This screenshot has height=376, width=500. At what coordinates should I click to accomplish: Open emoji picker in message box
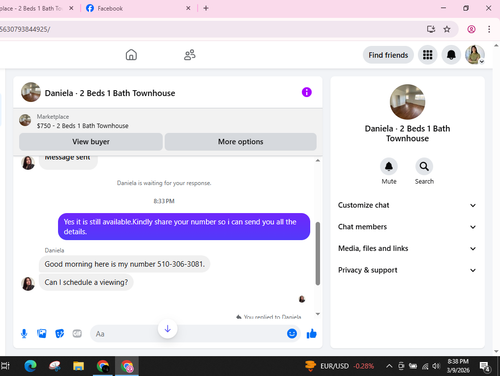(x=292, y=333)
